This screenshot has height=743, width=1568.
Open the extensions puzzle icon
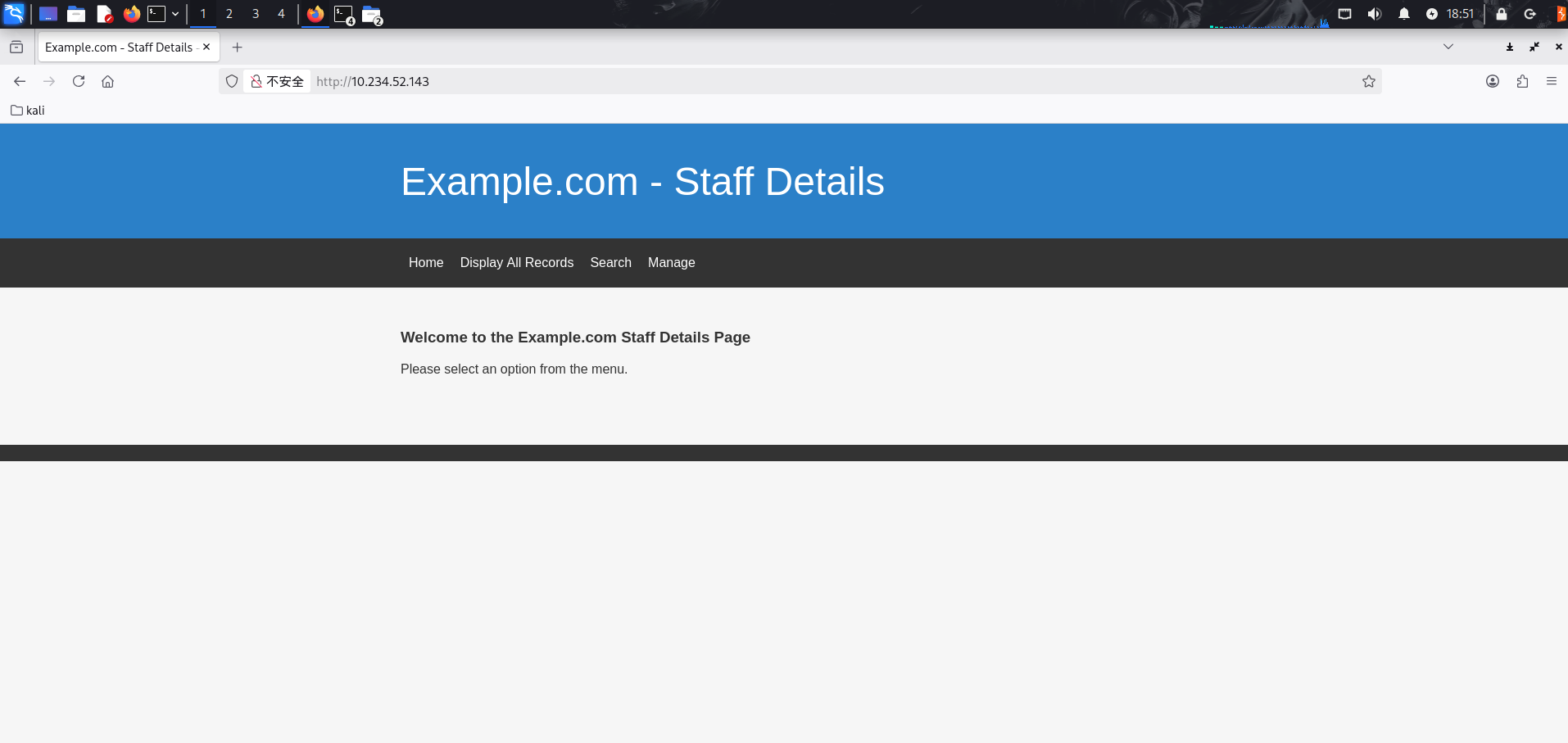(1521, 81)
